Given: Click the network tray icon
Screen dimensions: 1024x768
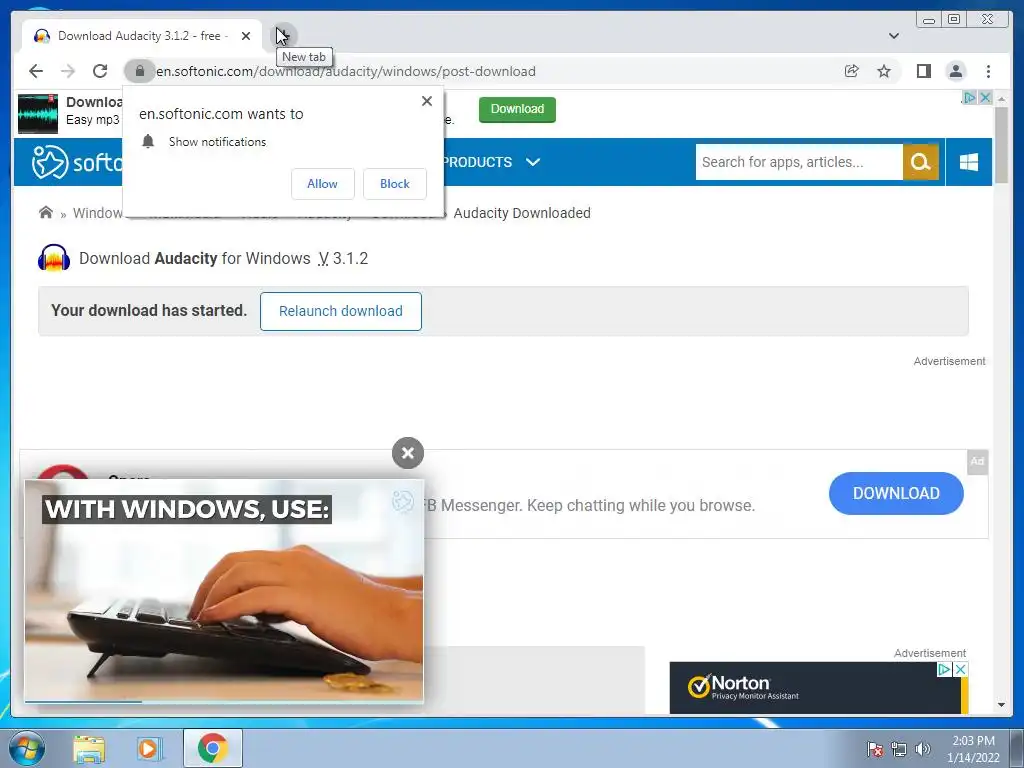Looking at the screenshot, I should coord(899,749).
